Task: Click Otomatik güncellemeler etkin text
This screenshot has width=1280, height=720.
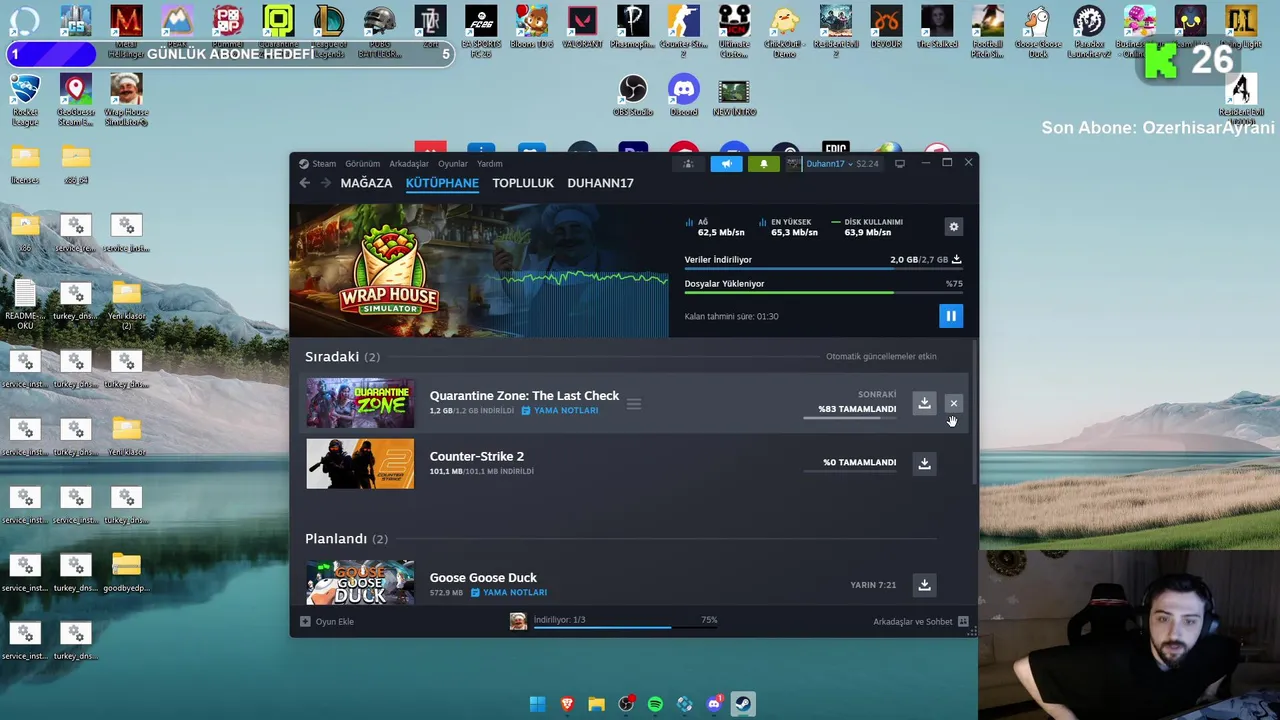Action: (881, 357)
